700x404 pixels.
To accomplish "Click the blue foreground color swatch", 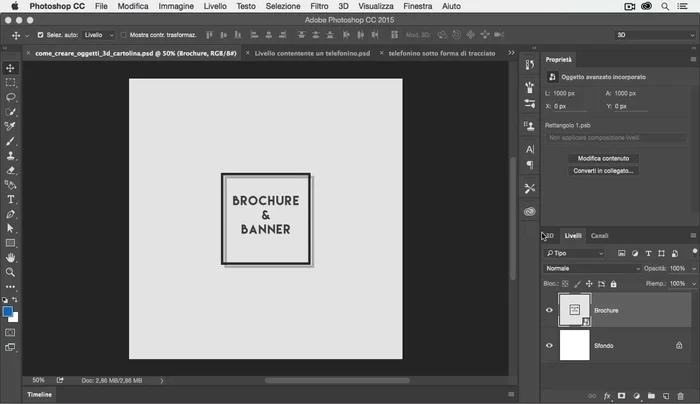I will click(x=8, y=312).
